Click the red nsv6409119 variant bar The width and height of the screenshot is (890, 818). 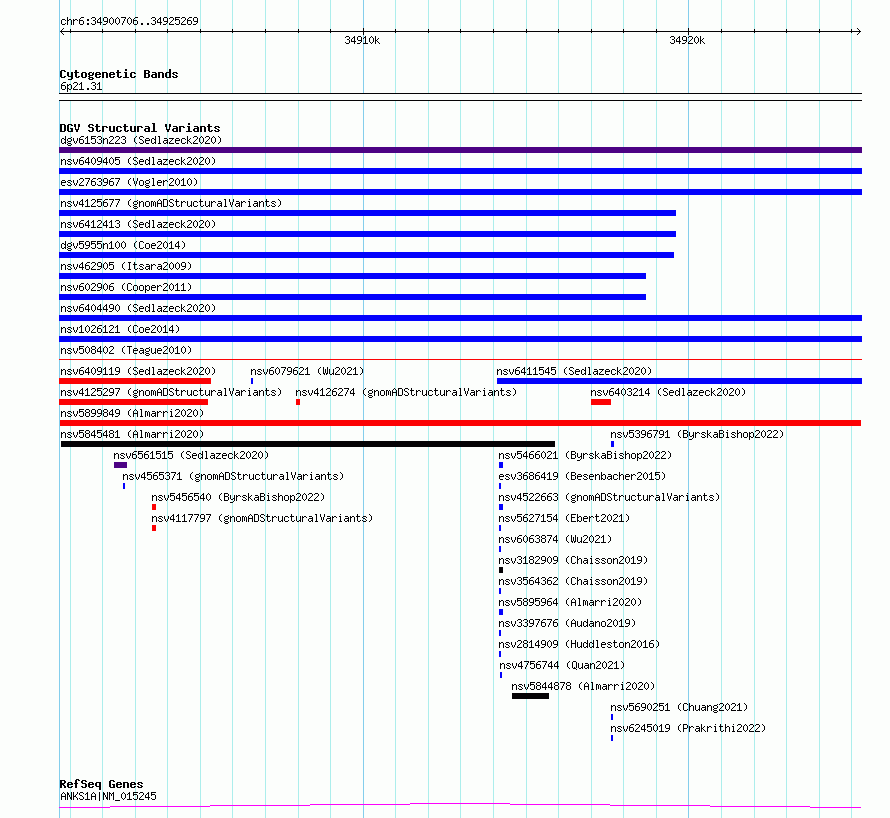click(135, 381)
